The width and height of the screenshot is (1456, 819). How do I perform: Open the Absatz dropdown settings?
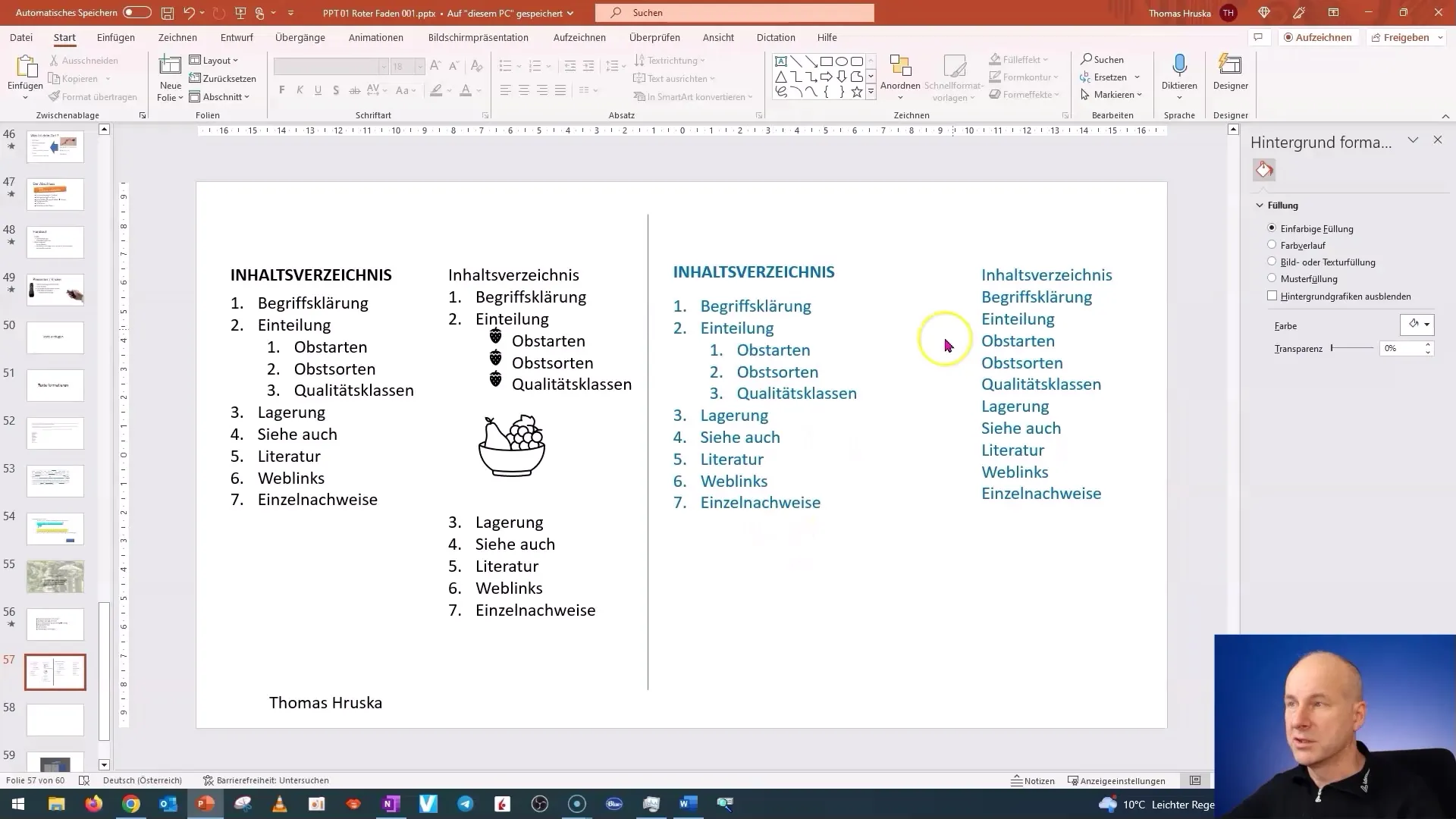(757, 114)
